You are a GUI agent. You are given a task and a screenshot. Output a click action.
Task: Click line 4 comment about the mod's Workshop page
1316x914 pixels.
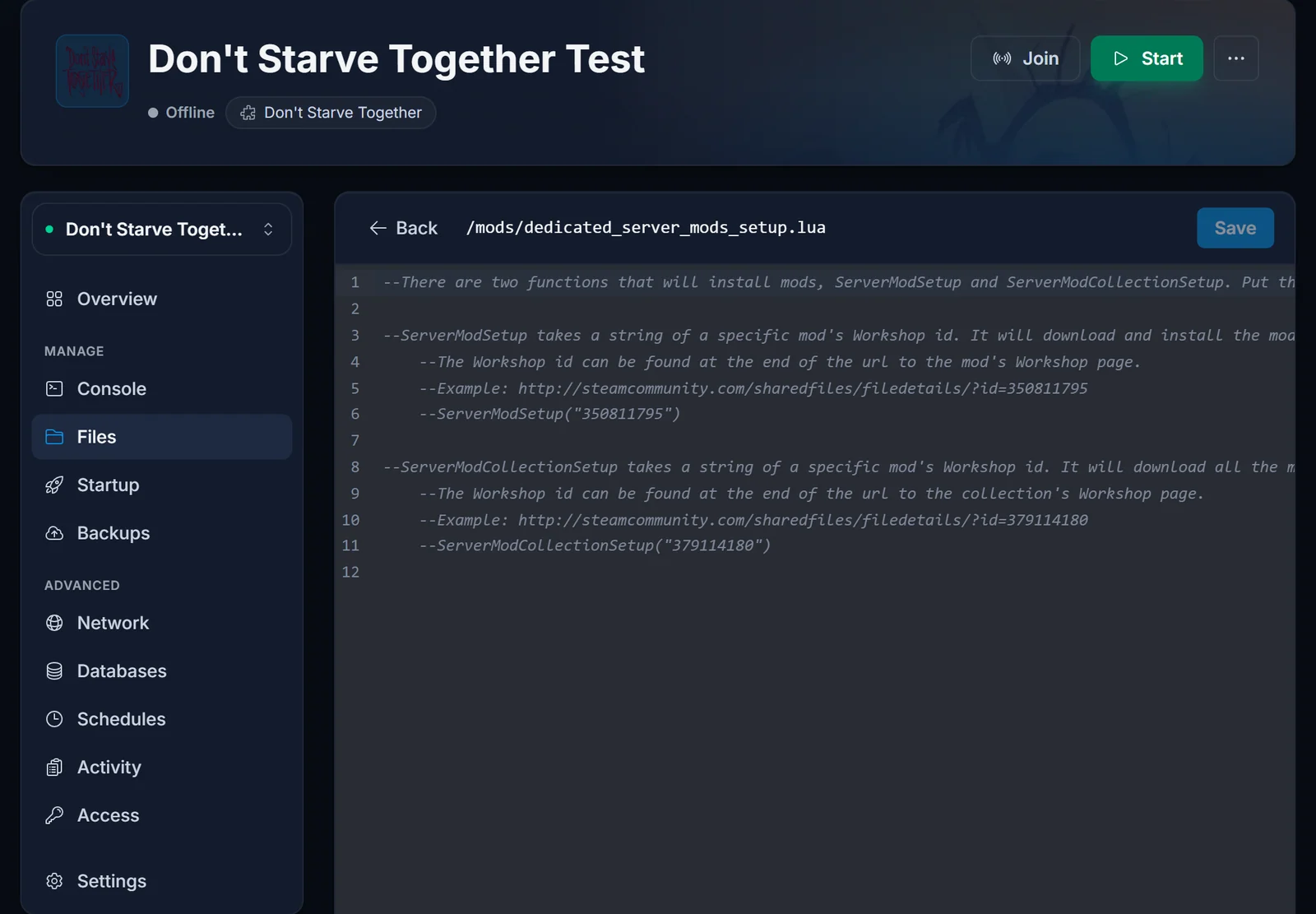[x=780, y=362]
